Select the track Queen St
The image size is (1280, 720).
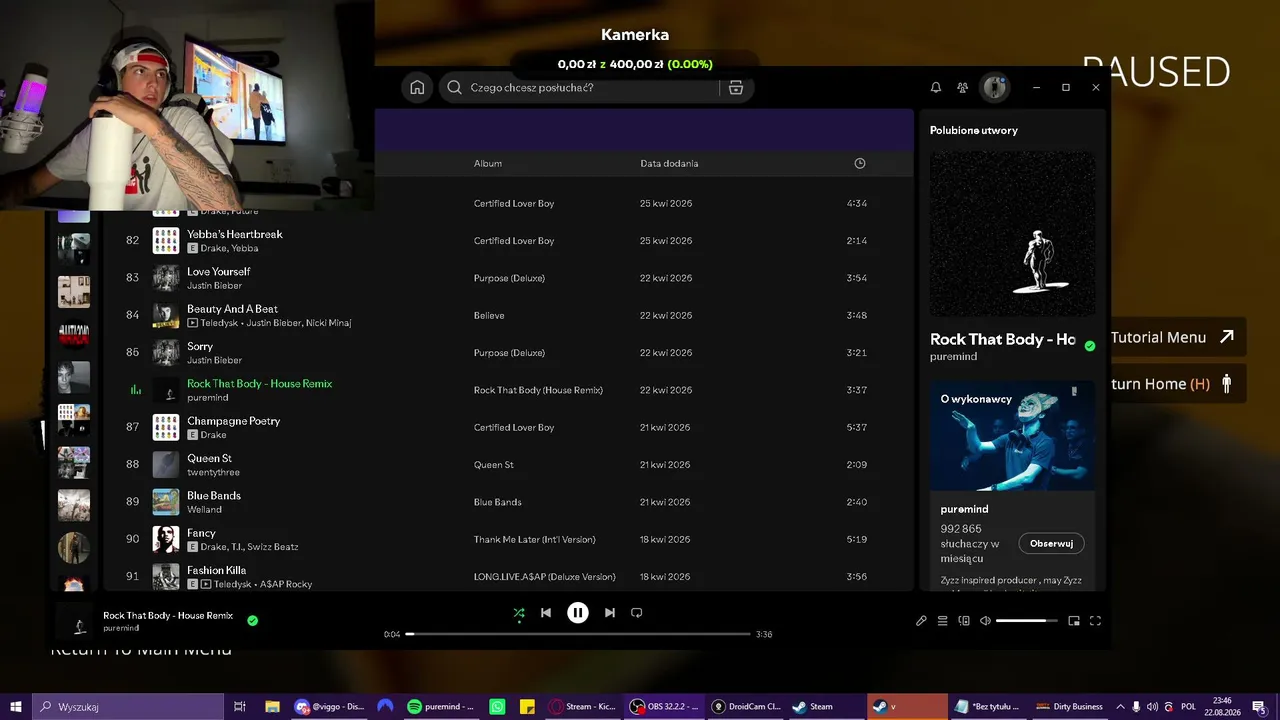[x=508, y=465]
